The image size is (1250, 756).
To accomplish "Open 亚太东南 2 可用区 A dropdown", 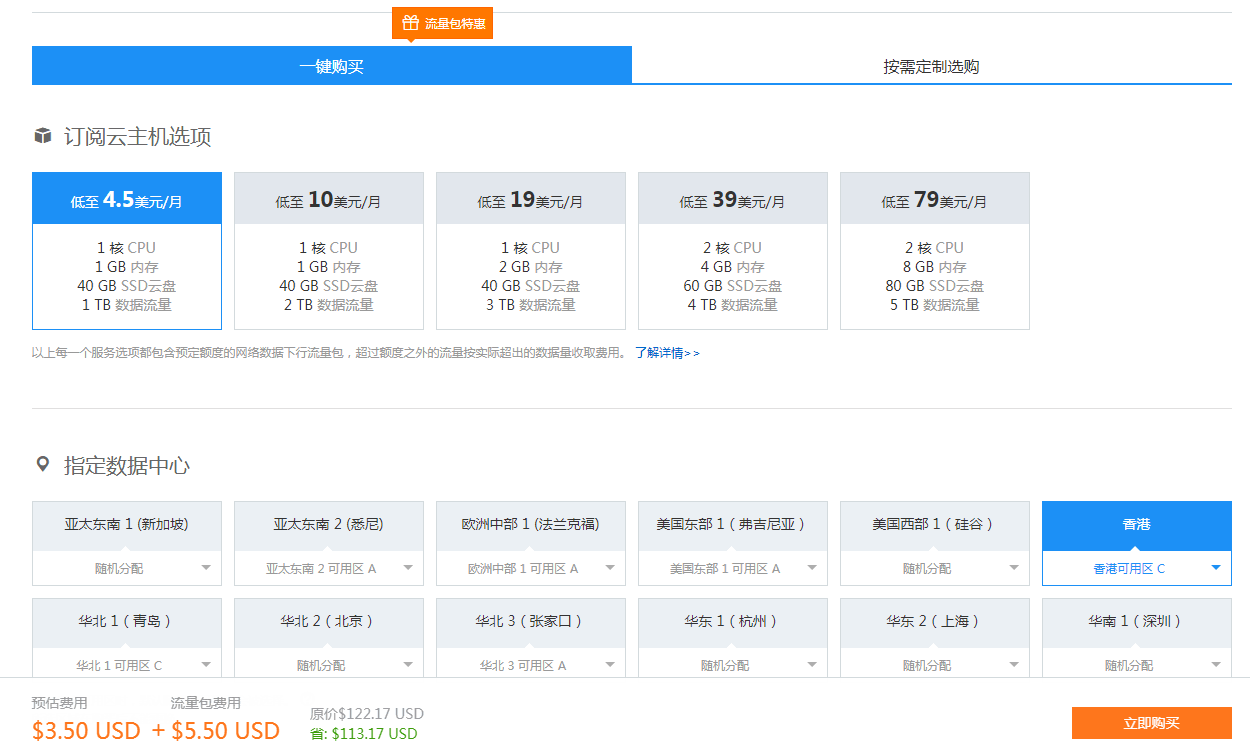I will tap(329, 568).
